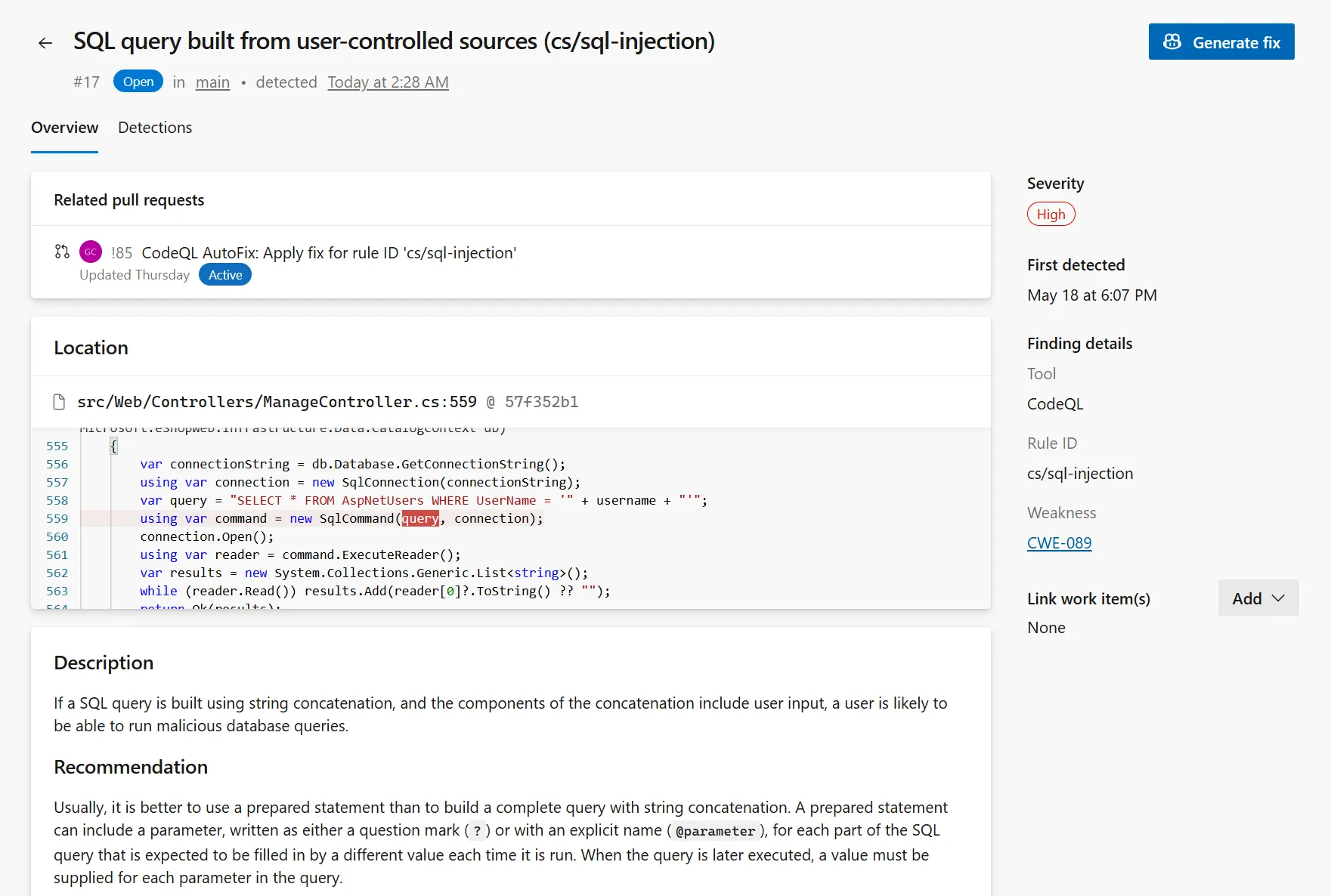The height and width of the screenshot is (896, 1331).
Task: Click the GC avatar icon
Action: pyautogui.click(x=91, y=252)
